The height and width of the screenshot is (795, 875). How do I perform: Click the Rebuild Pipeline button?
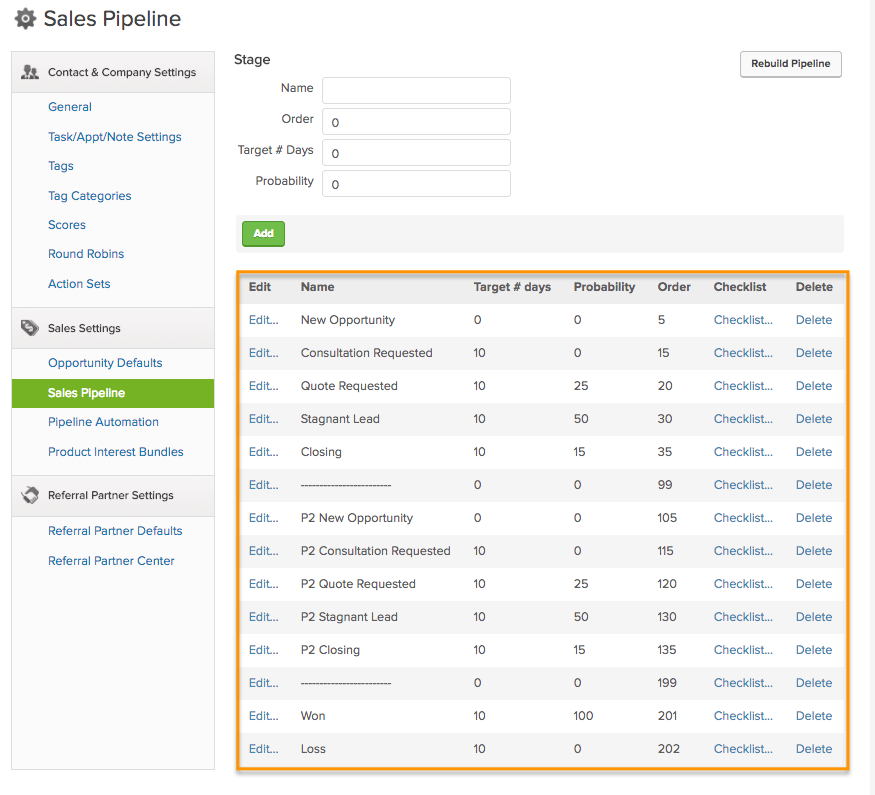click(790, 63)
